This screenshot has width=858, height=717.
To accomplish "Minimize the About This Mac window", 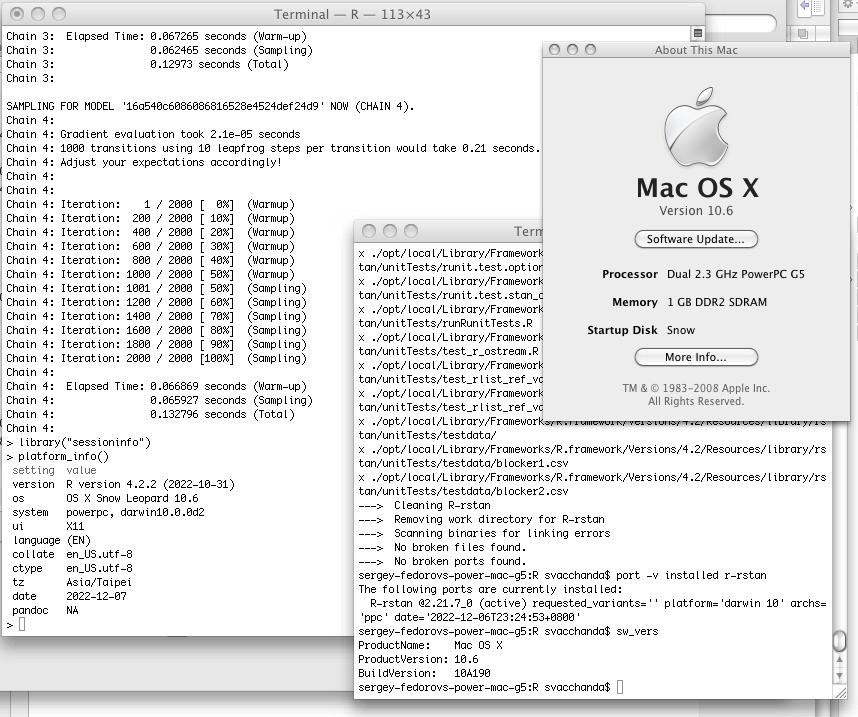I will [x=572, y=50].
